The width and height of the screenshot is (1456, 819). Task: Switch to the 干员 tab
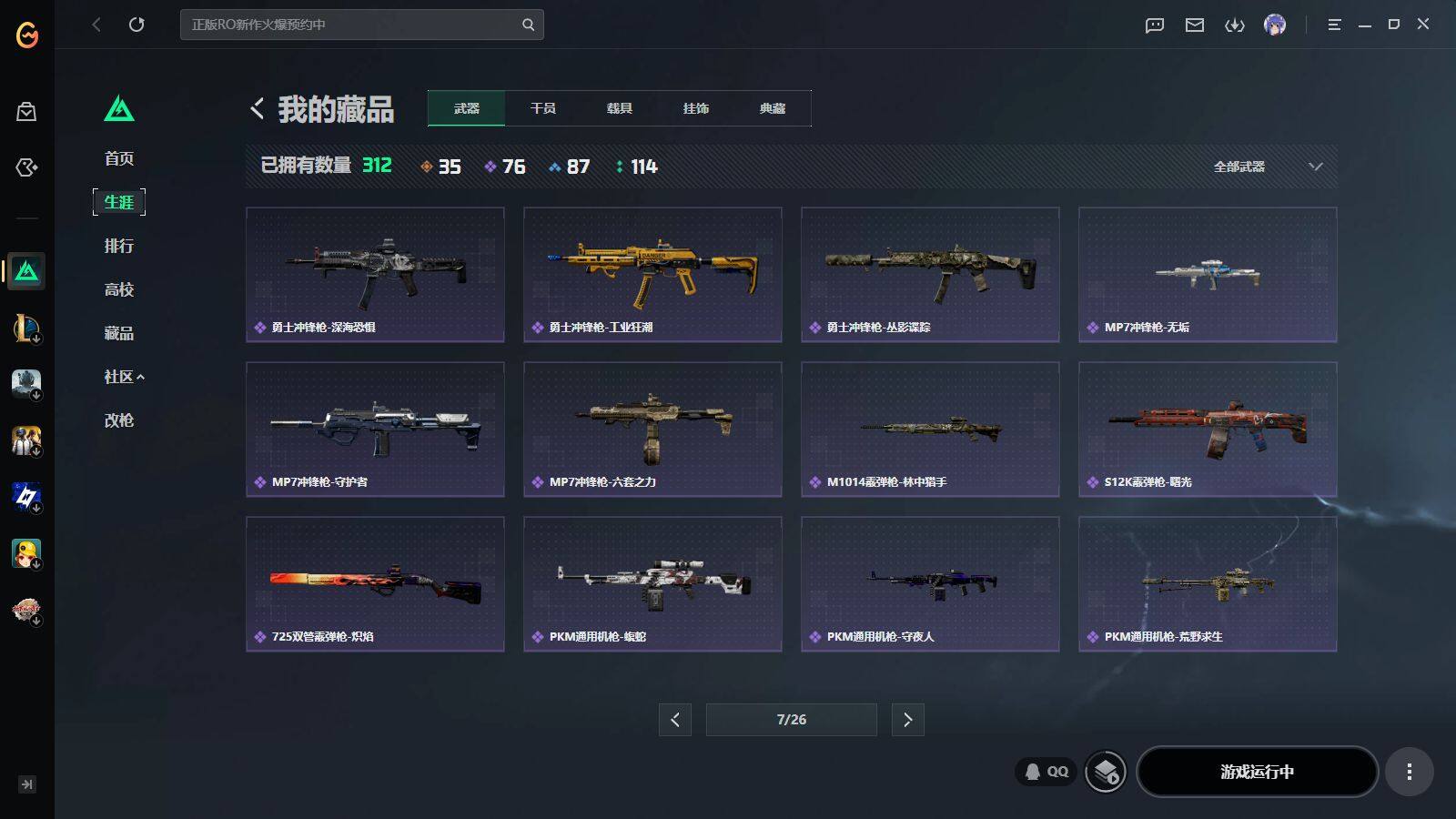[x=543, y=108]
